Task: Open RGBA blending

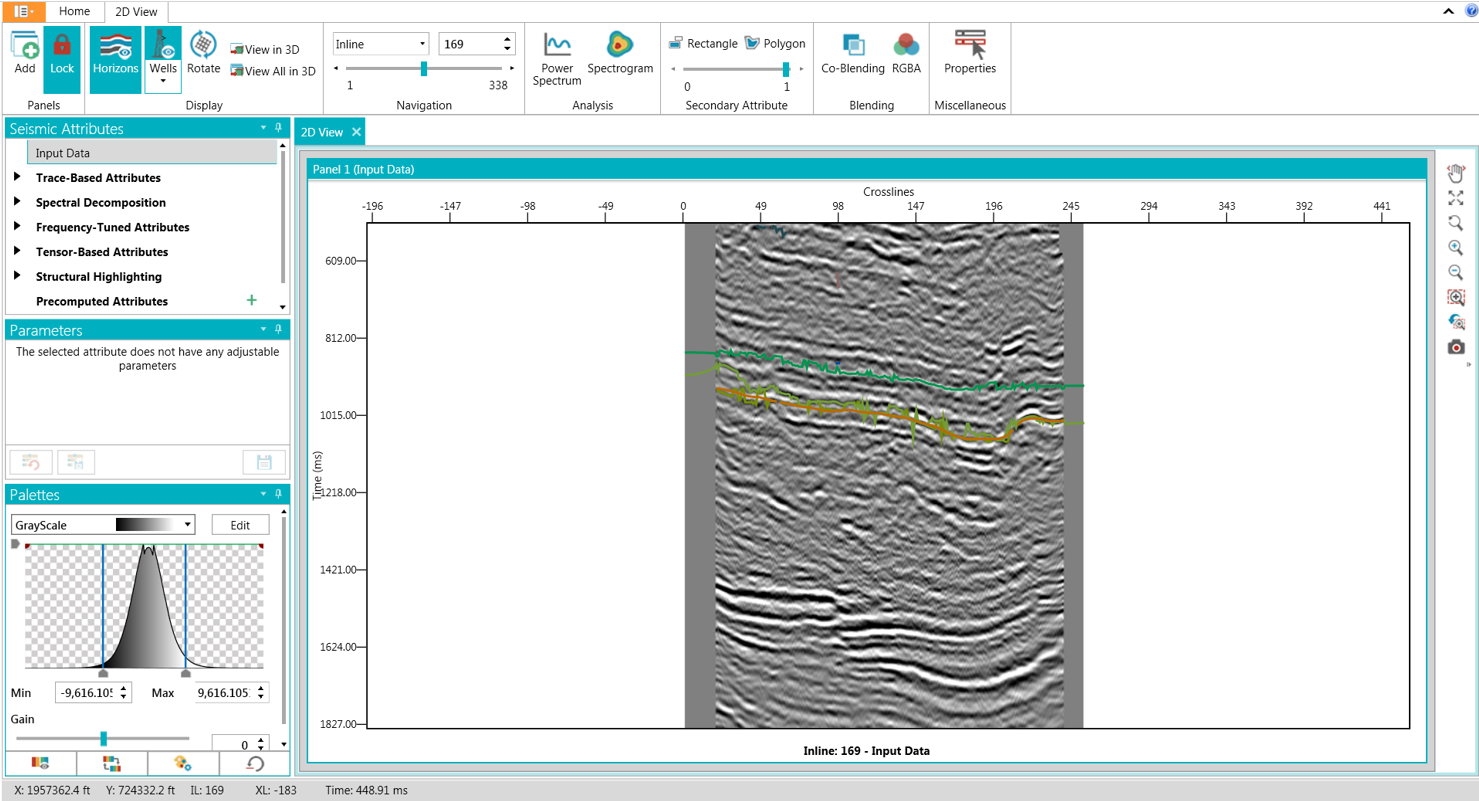Action: [x=906, y=53]
